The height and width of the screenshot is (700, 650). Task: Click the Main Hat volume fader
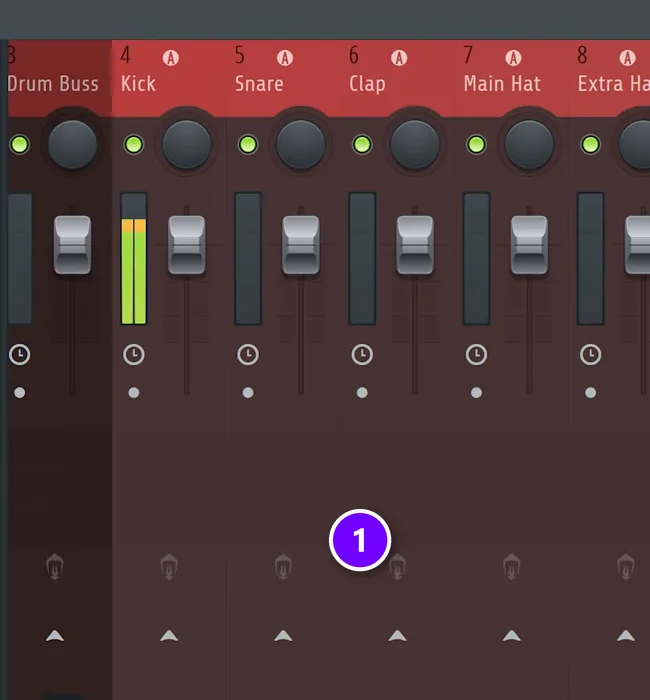pyautogui.click(x=529, y=245)
